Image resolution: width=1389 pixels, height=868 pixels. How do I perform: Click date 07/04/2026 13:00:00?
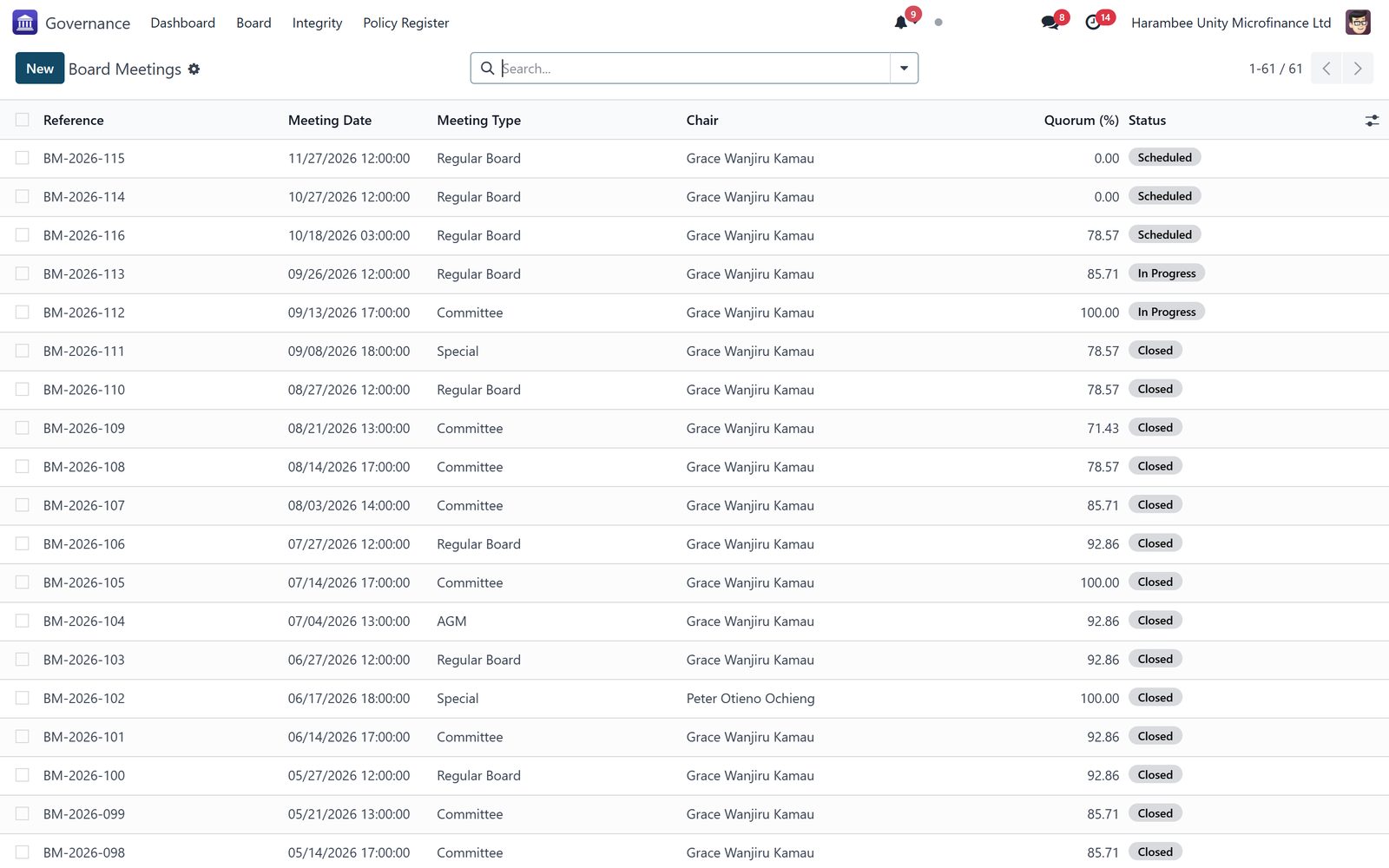(x=349, y=621)
